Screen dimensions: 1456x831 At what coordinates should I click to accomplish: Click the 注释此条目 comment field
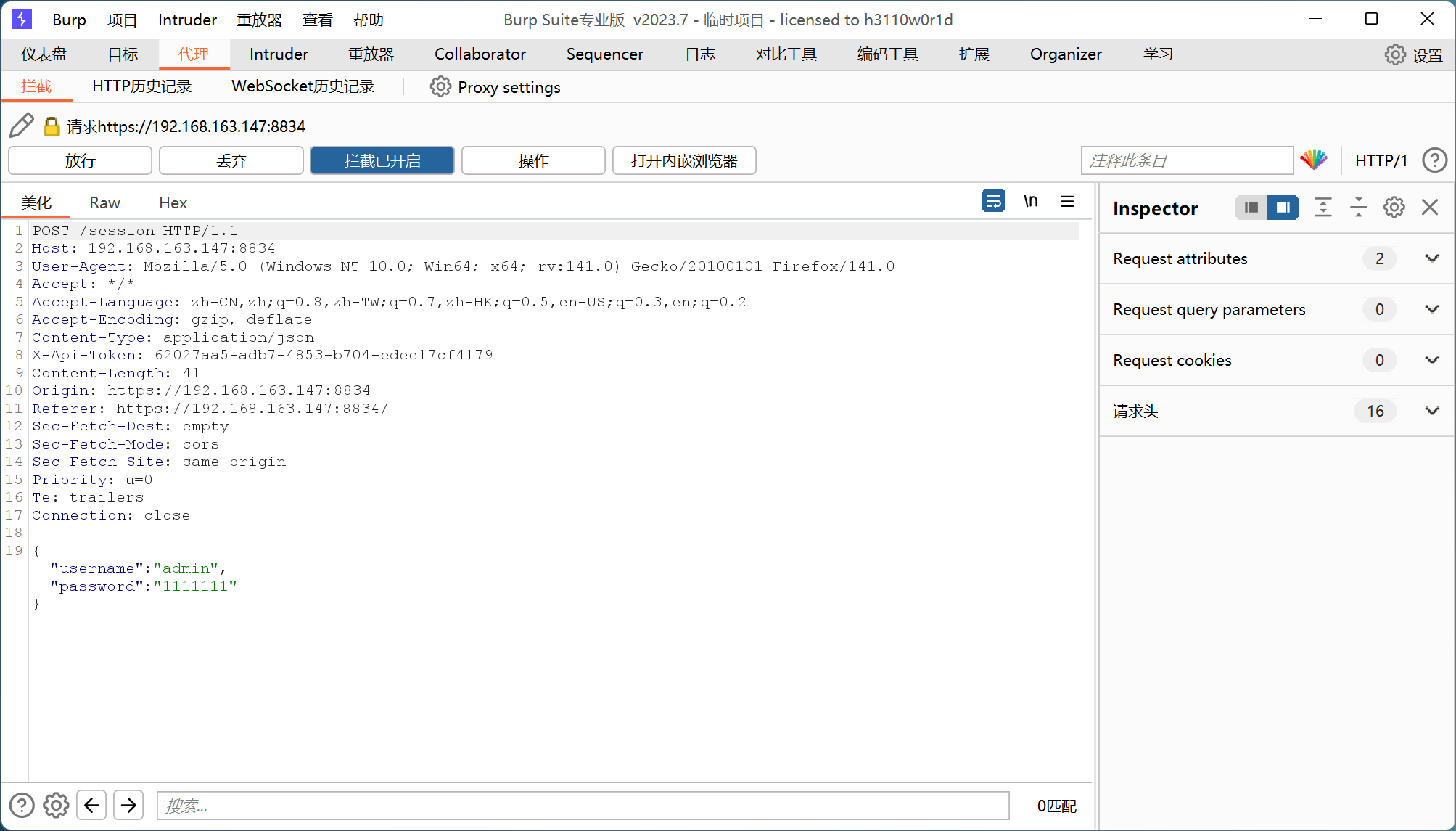tap(1187, 160)
